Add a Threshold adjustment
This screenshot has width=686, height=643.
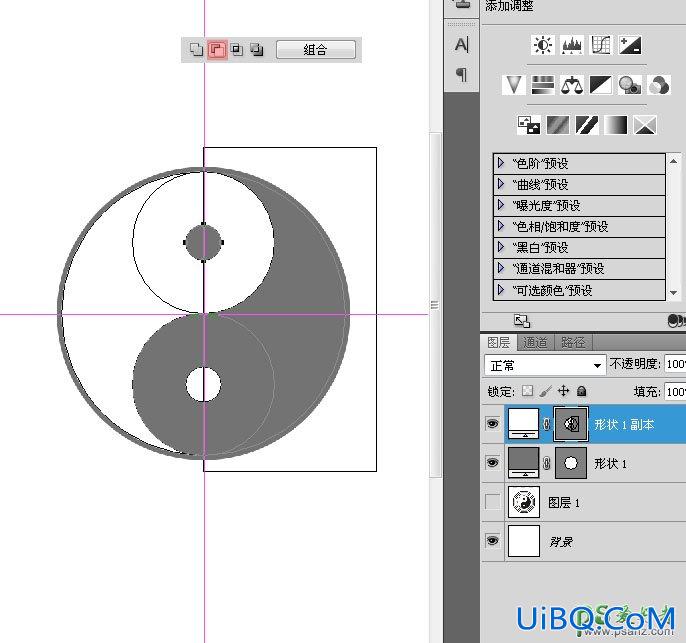coord(587,125)
